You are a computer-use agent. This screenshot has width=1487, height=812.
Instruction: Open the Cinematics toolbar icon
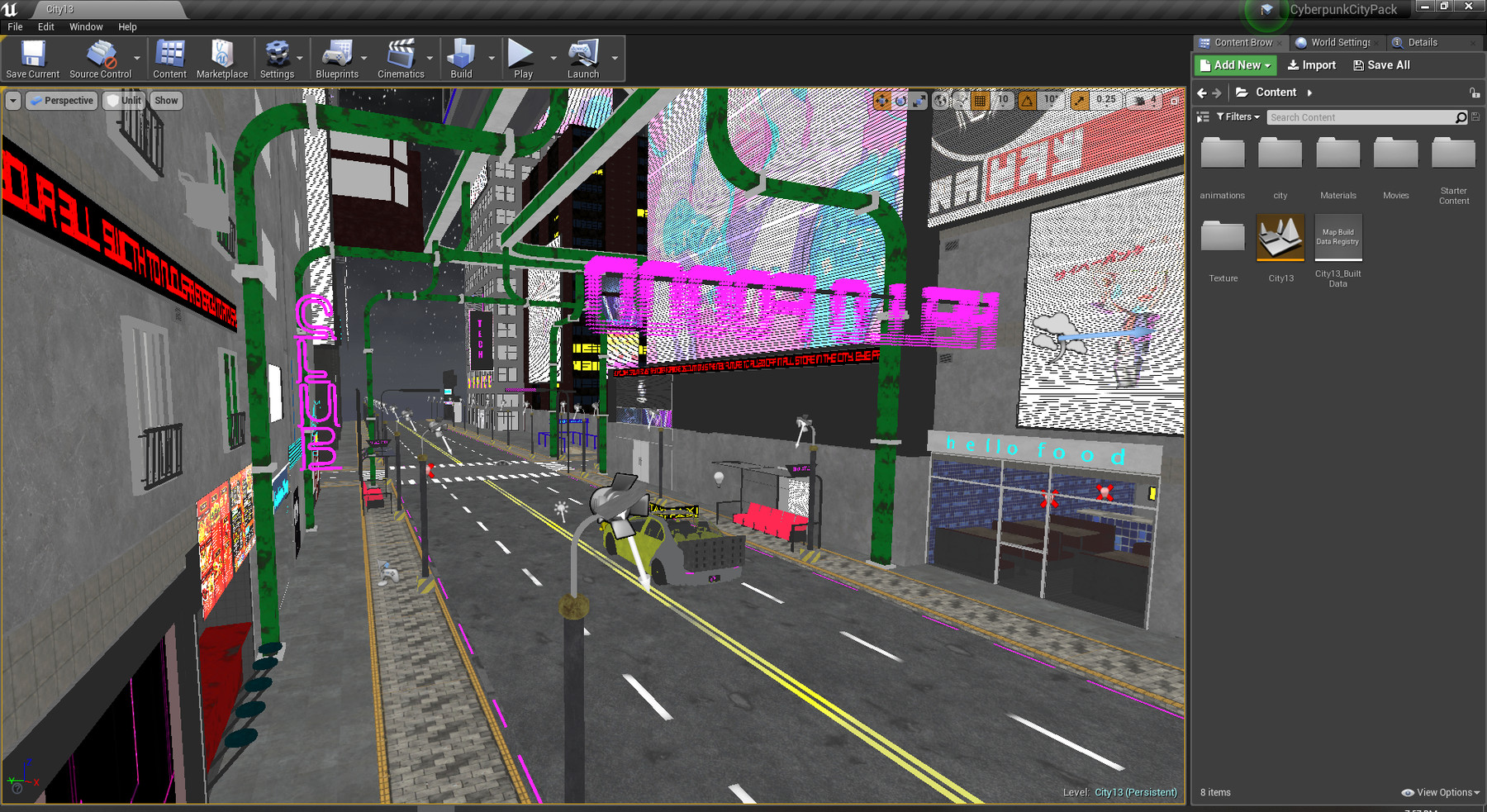click(401, 59)
